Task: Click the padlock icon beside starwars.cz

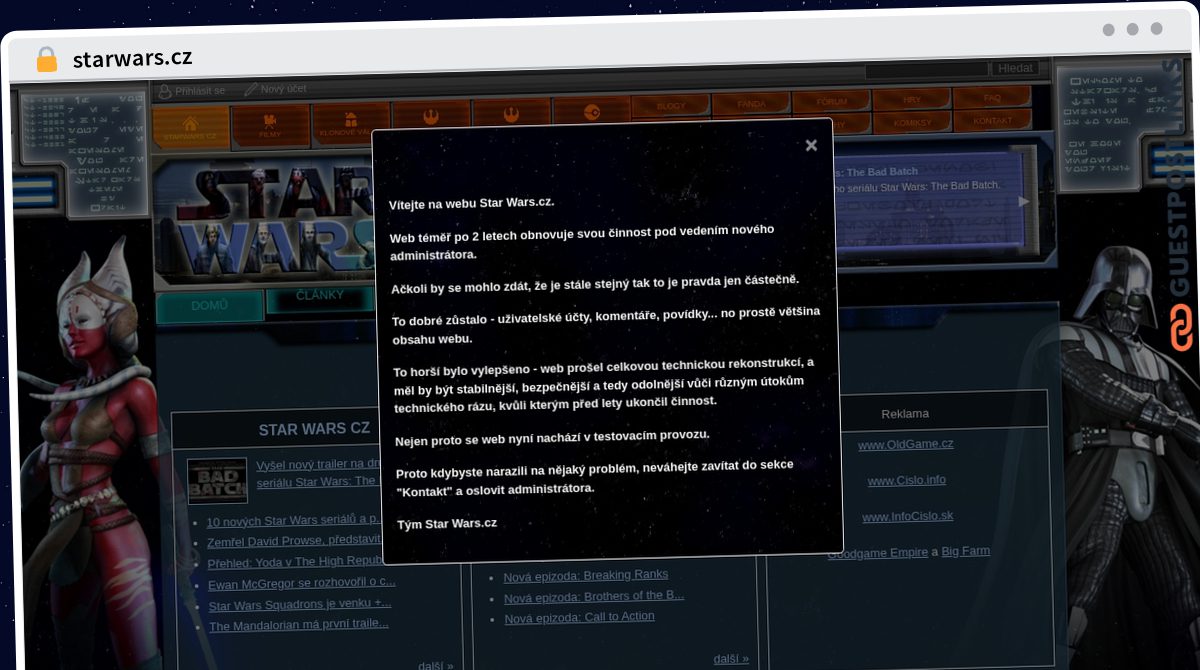Action: click(x=47, y=59)
